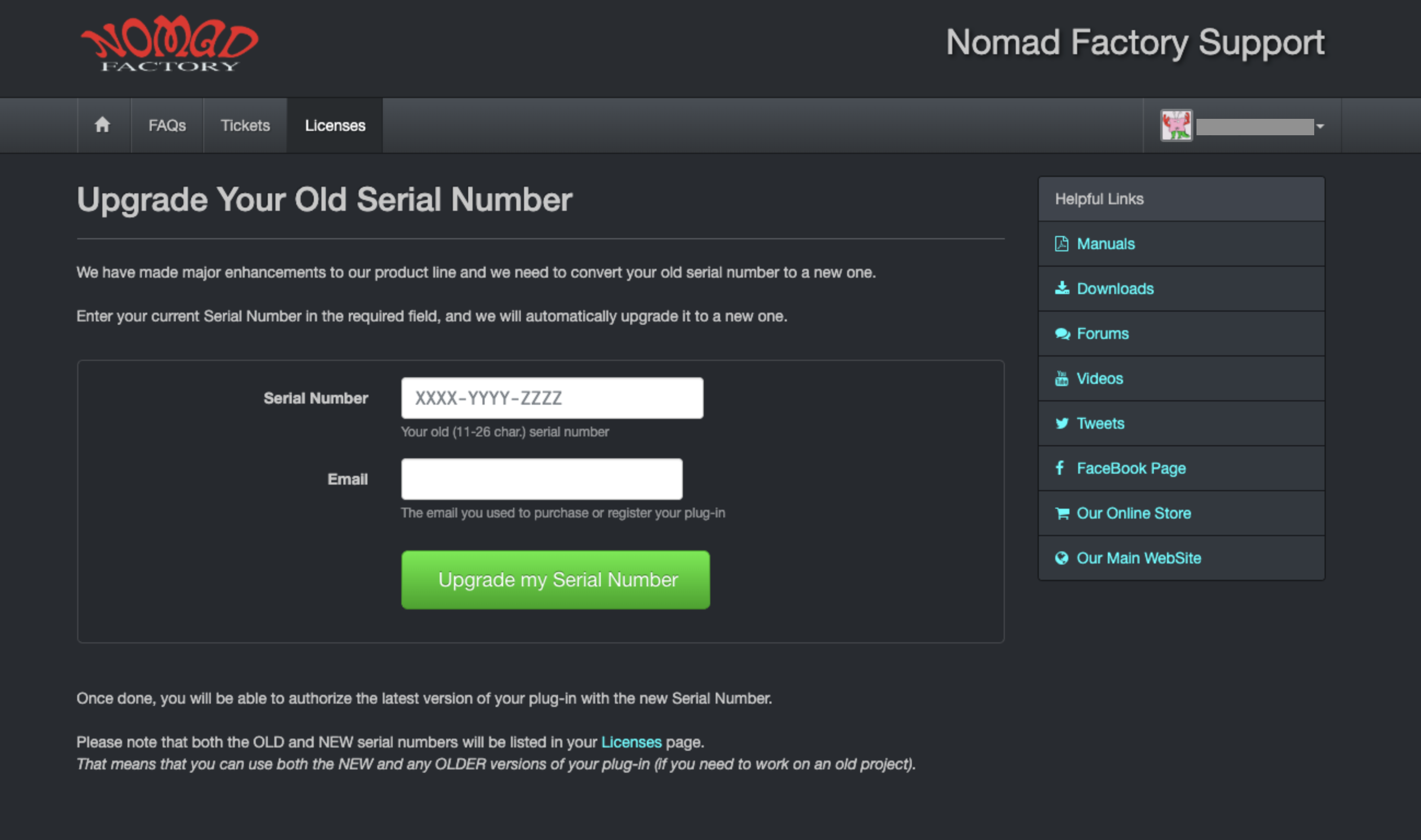Open the Tickets tab
The height and width of the screenshot is (840, 1421).
(245, 125)
